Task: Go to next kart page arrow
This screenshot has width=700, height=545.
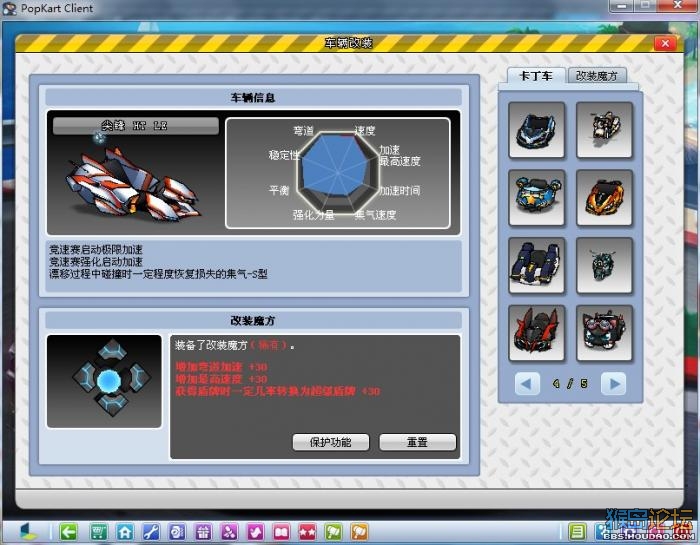Action: pyautogui.click(x=613, y=384)
